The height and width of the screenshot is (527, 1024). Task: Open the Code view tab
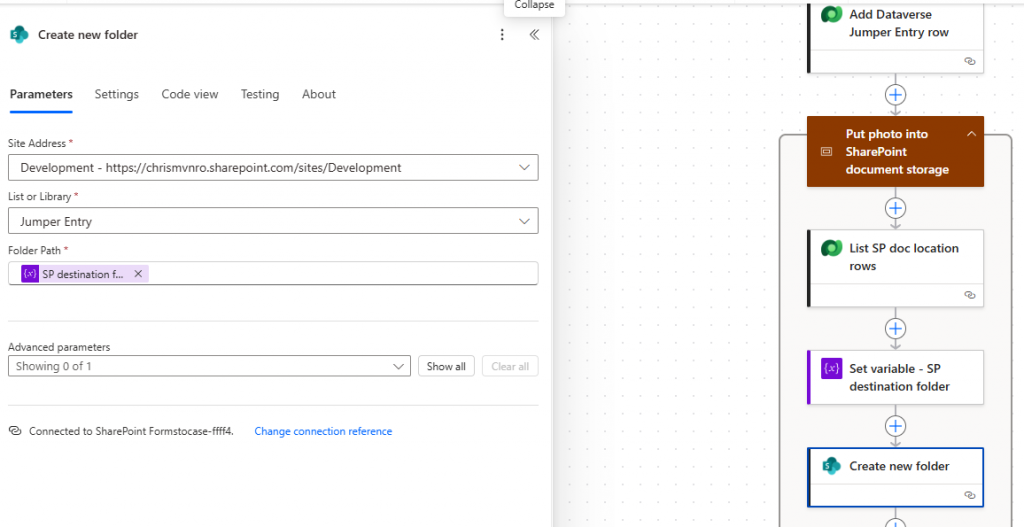coord(189,94)
